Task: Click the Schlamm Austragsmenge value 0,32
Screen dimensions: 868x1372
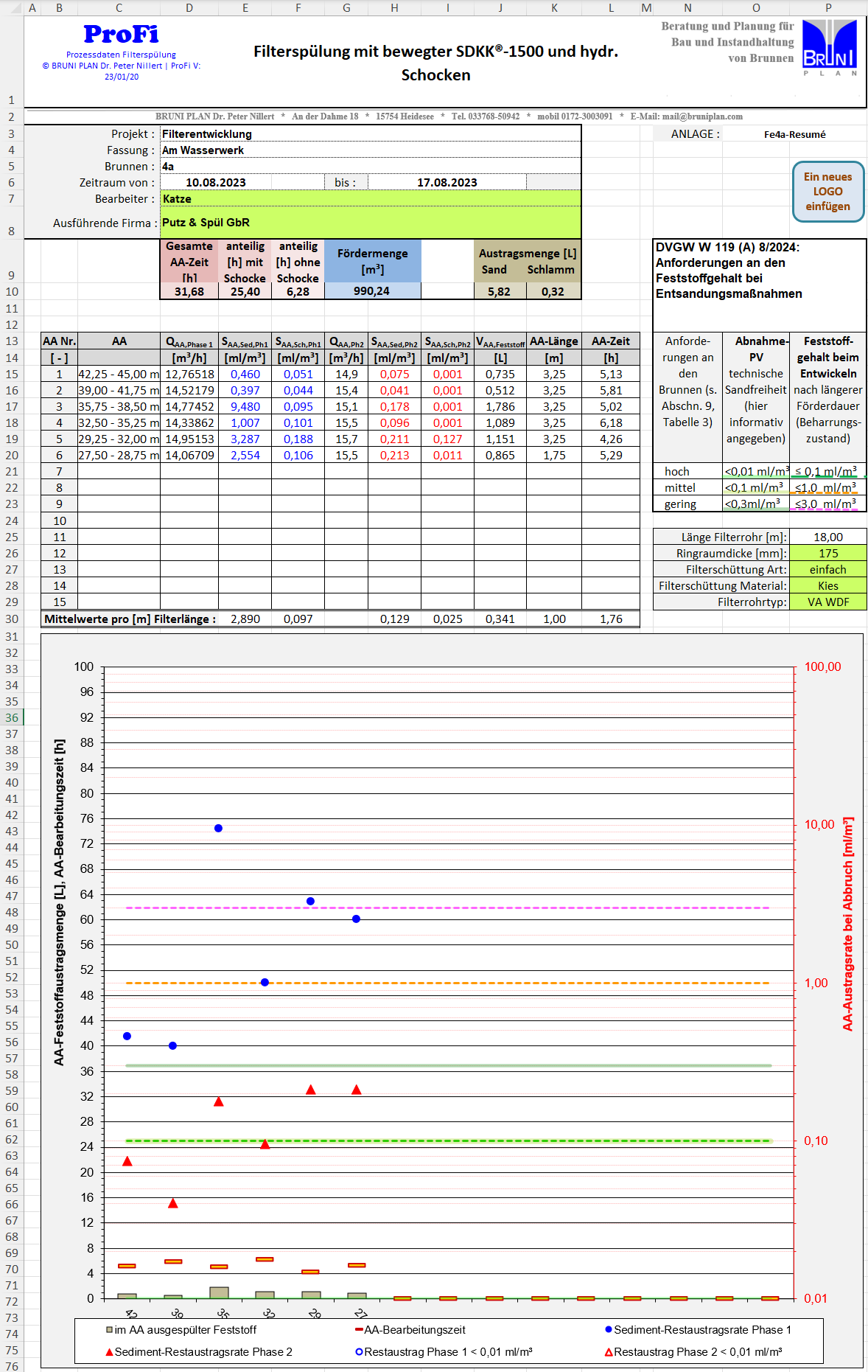Action: pos(553,291)
